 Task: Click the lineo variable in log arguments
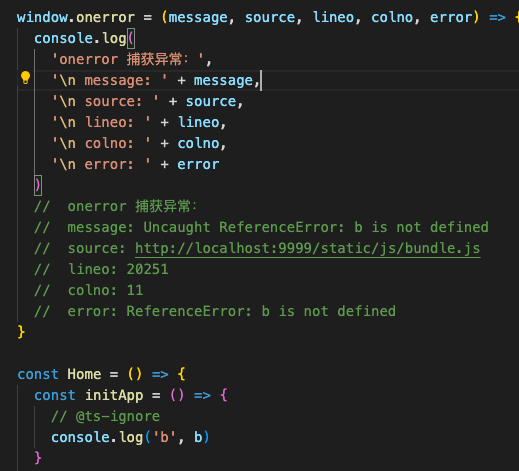[199, 122]
